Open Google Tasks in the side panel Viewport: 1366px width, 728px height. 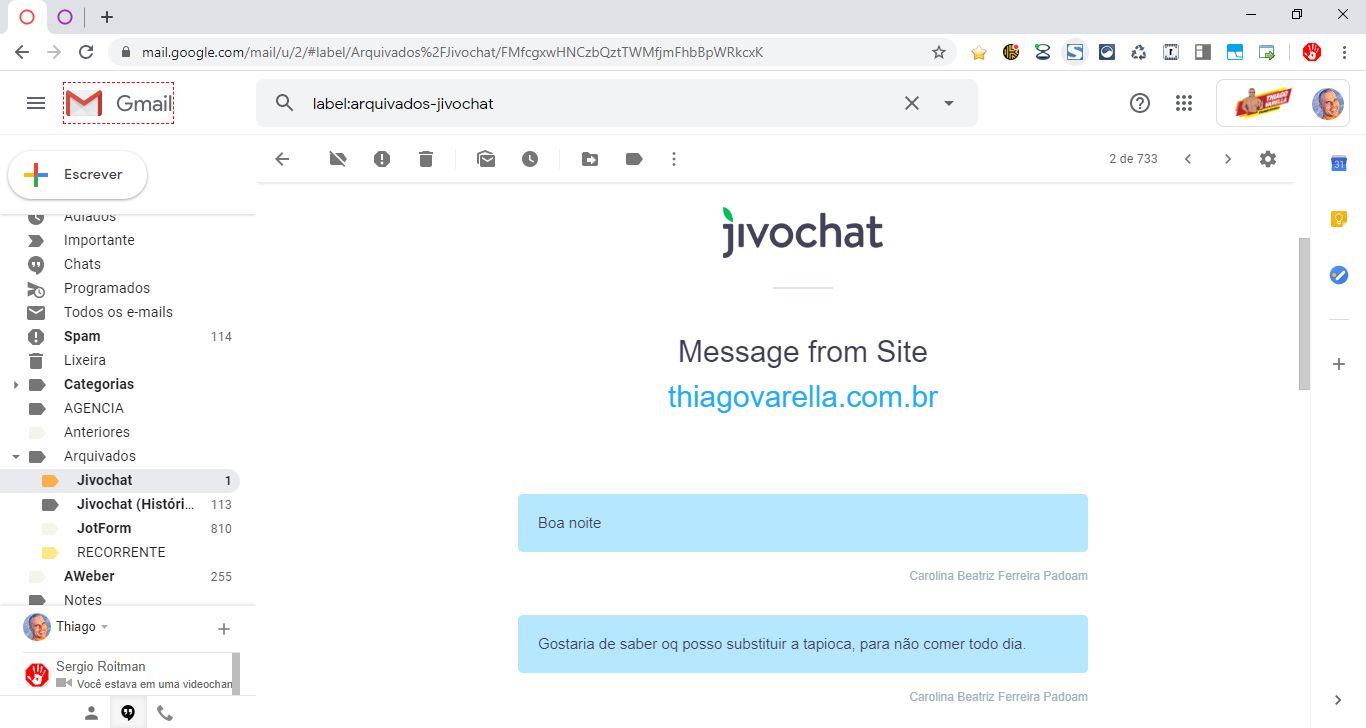[x=1339, y=275]
